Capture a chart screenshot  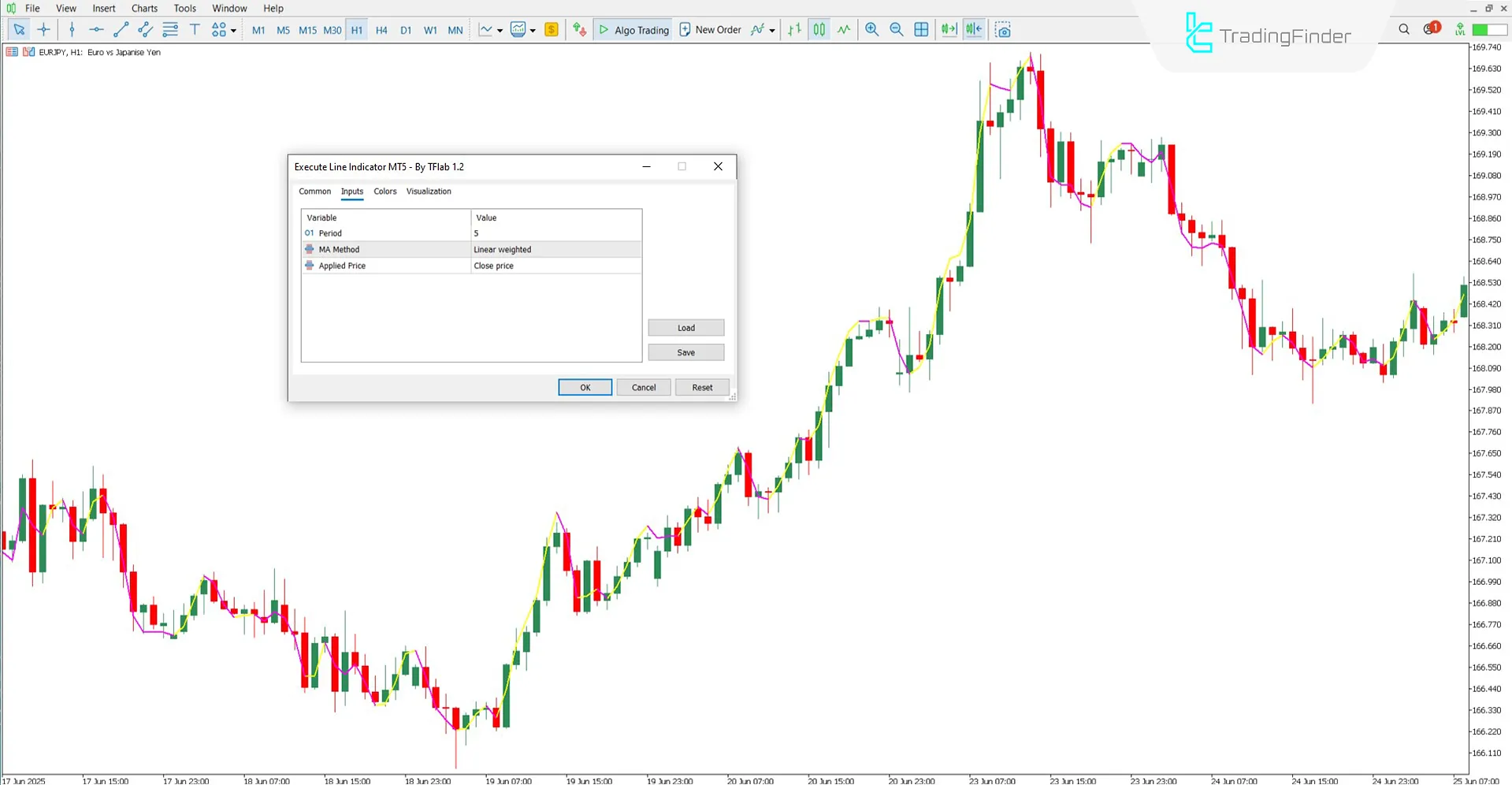(x=1002, y=29)
